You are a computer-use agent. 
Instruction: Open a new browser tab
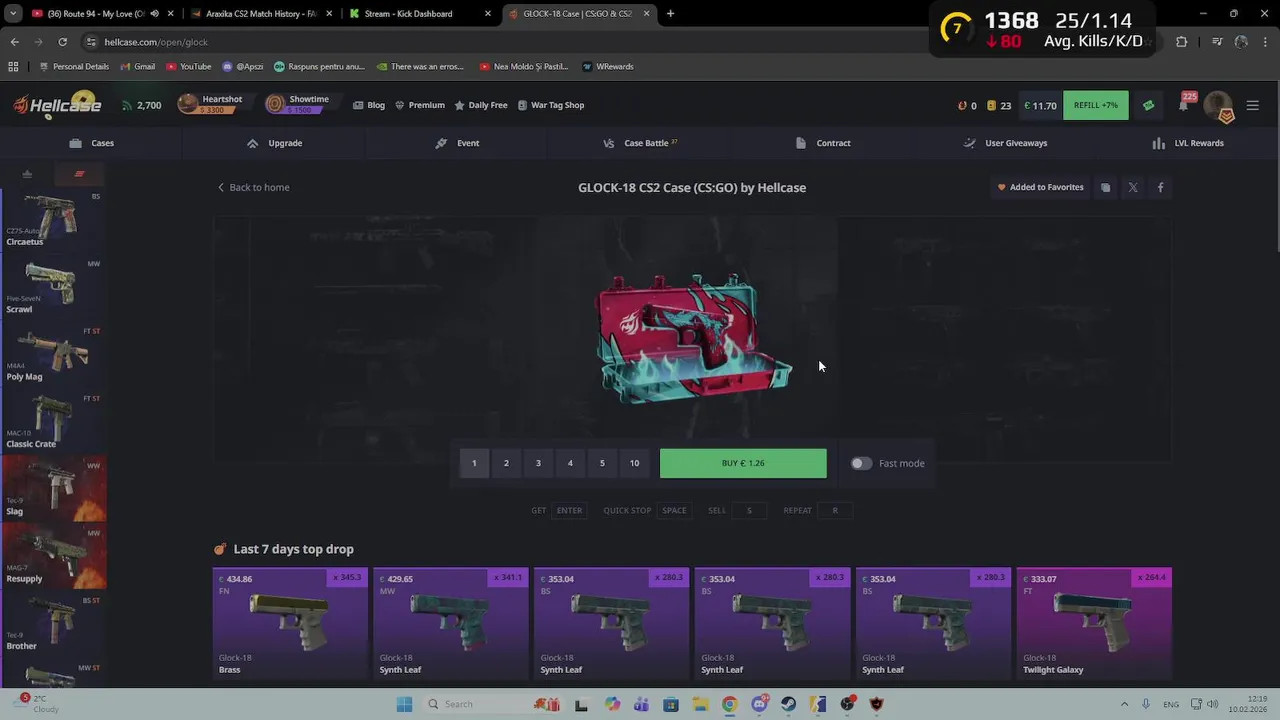670,14
